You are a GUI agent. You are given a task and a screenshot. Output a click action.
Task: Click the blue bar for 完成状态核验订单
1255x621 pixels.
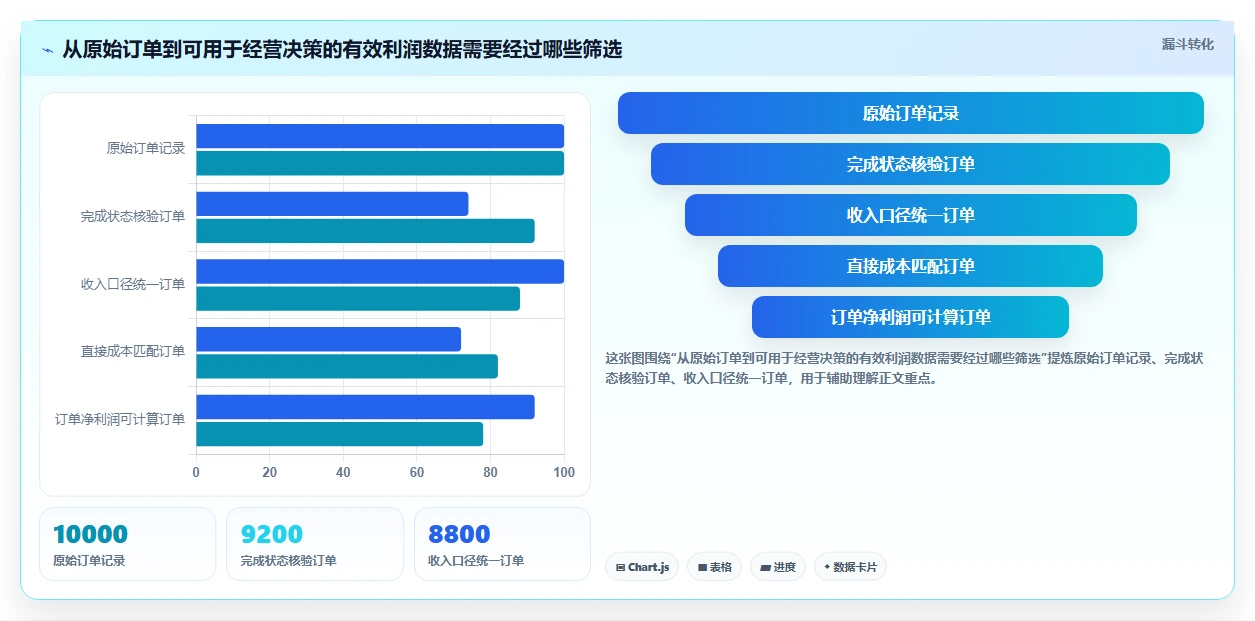point(332,204)
